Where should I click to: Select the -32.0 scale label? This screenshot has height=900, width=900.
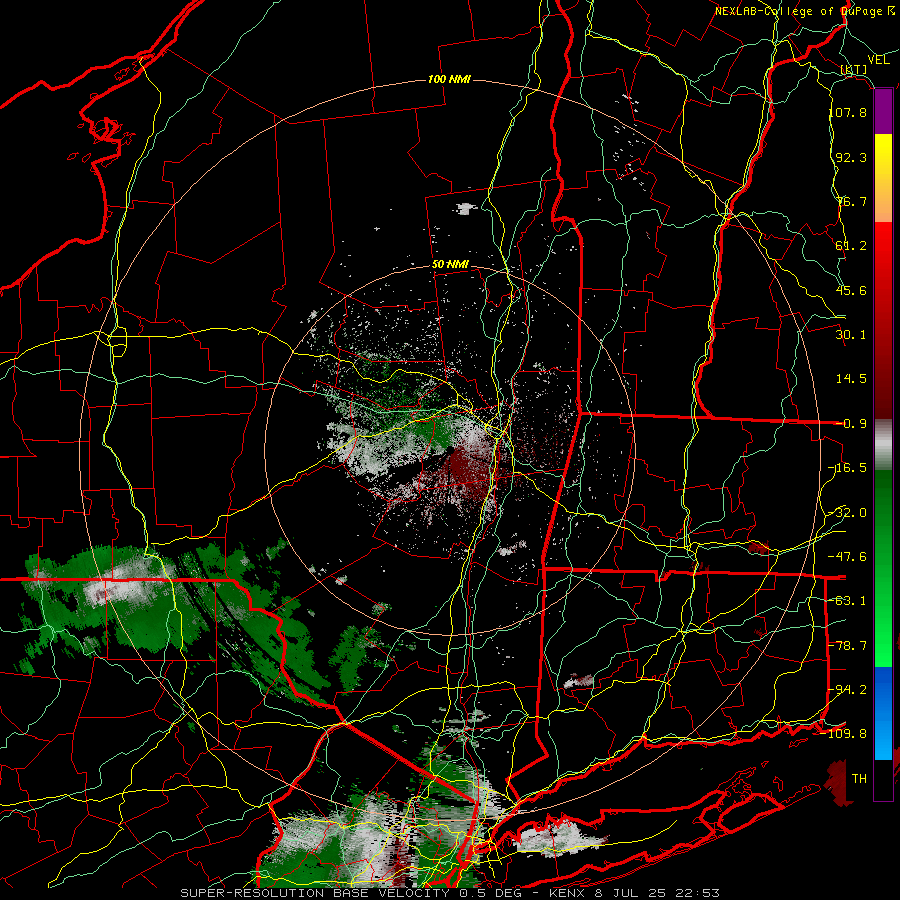(x=848, y=513)
